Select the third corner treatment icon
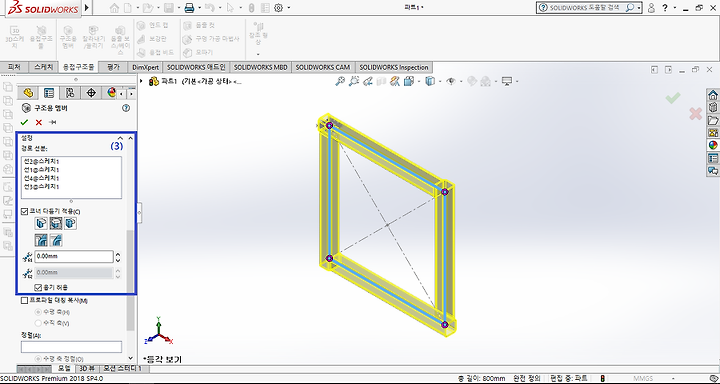 point(70,224)
